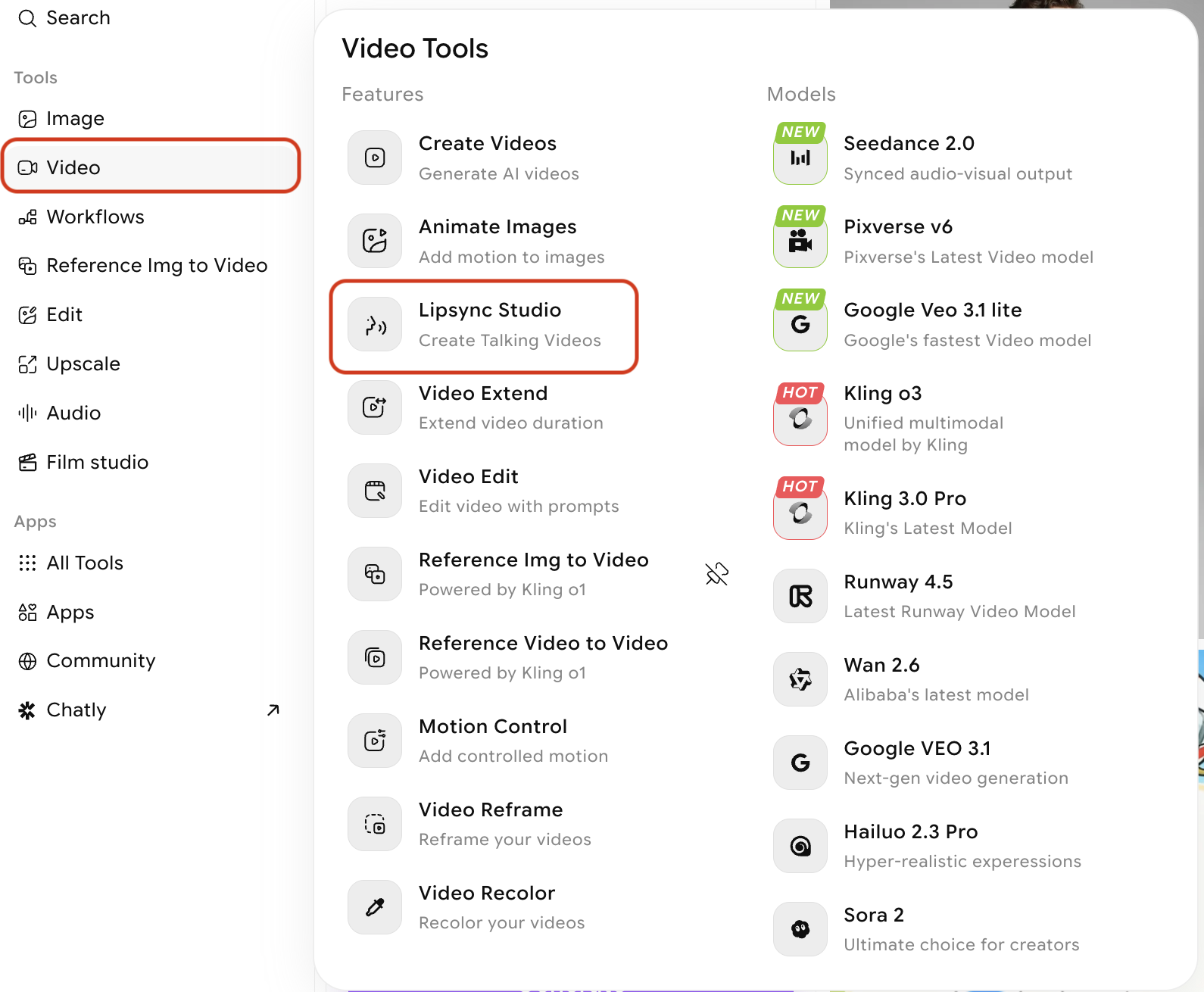Click the Seedance 2.0 model icon
The width and height of the screenshot is (1204, 992).
tap(800, 158)
